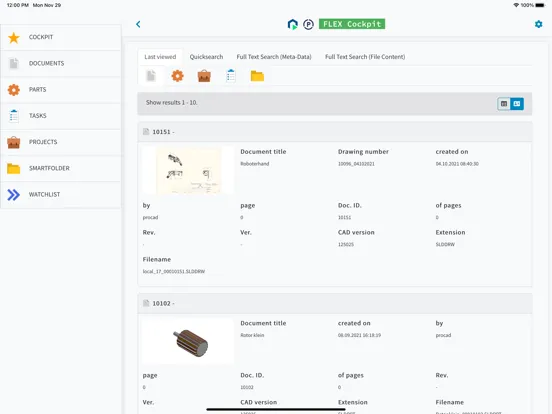
Task: Go back with the left chevron arrow
Action: click(x=138, y=24)
